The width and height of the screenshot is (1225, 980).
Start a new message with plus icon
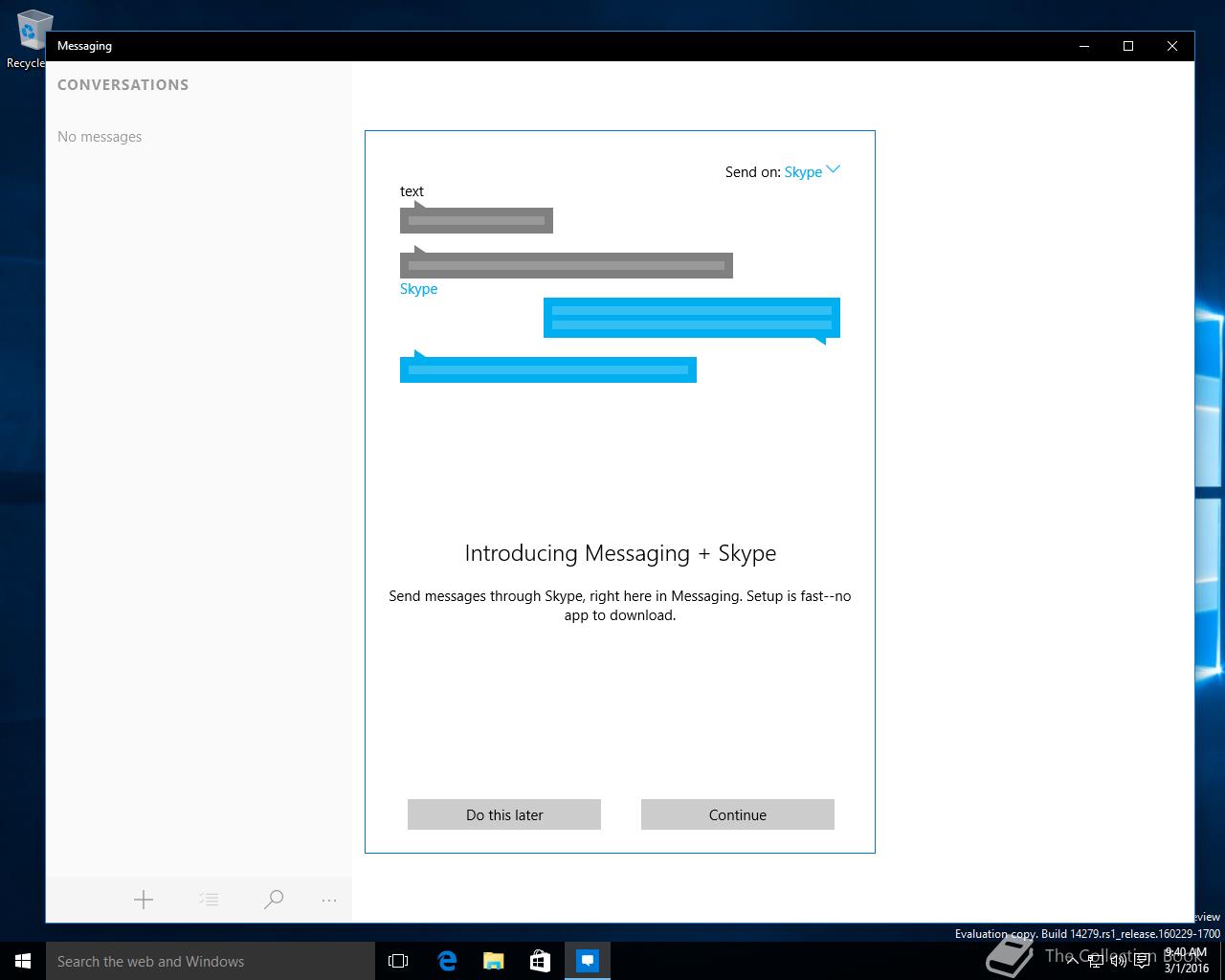(144, 900)
